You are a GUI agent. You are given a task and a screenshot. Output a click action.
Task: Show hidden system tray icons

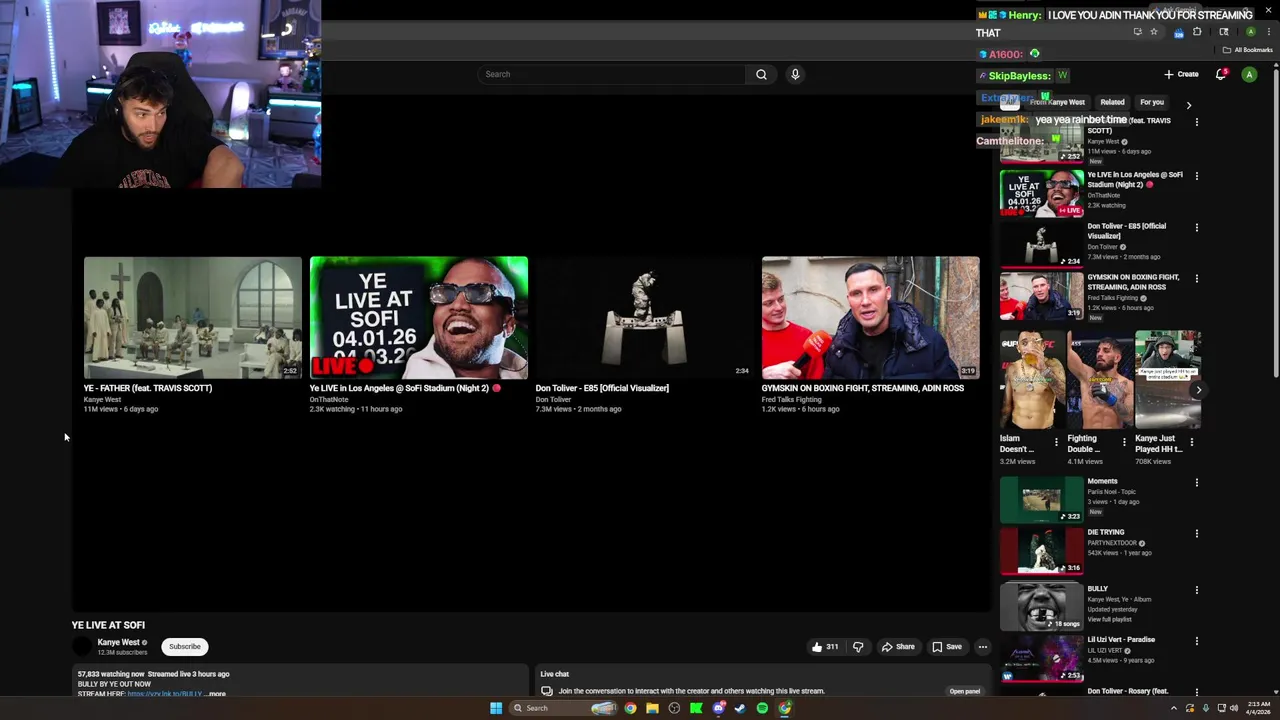coord(1174,708)
